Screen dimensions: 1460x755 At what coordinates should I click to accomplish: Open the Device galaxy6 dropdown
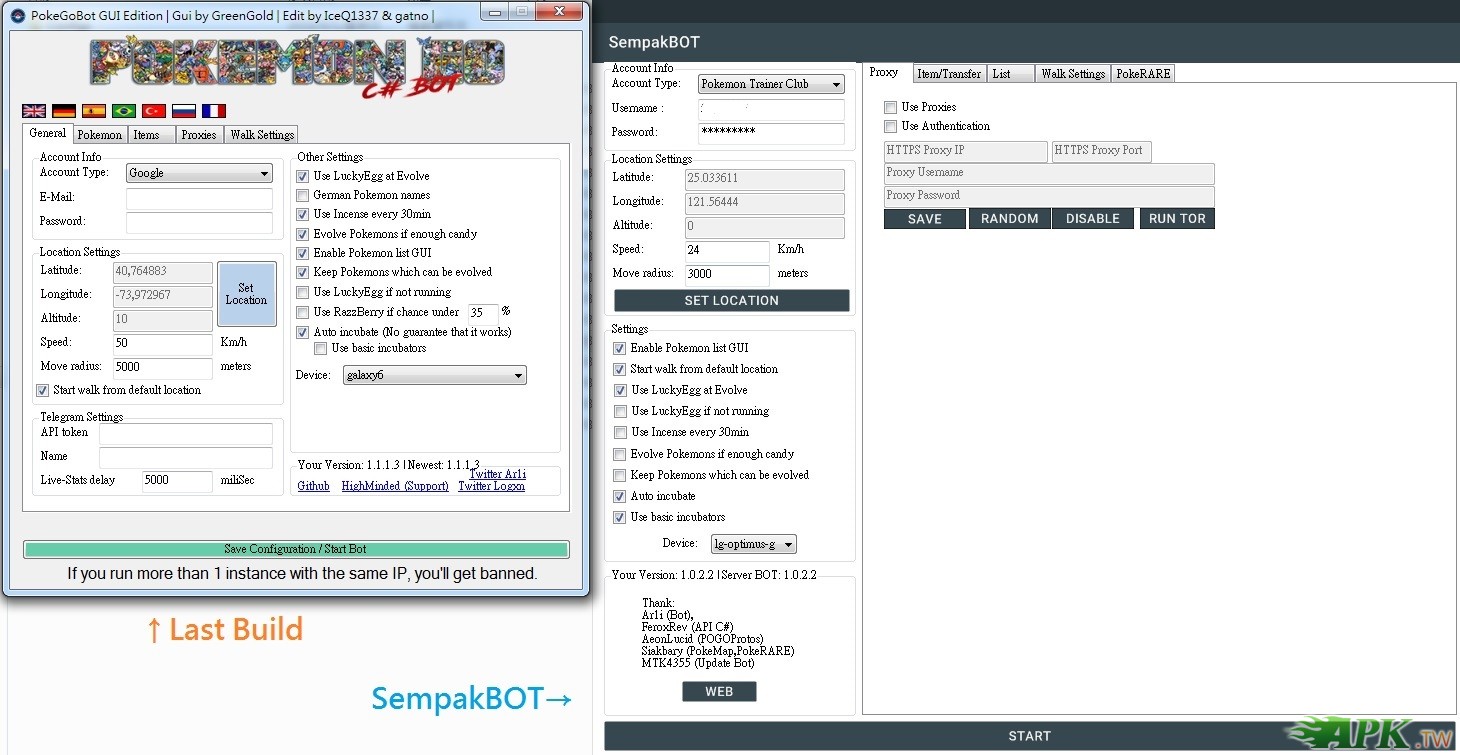tap(434, 375)
